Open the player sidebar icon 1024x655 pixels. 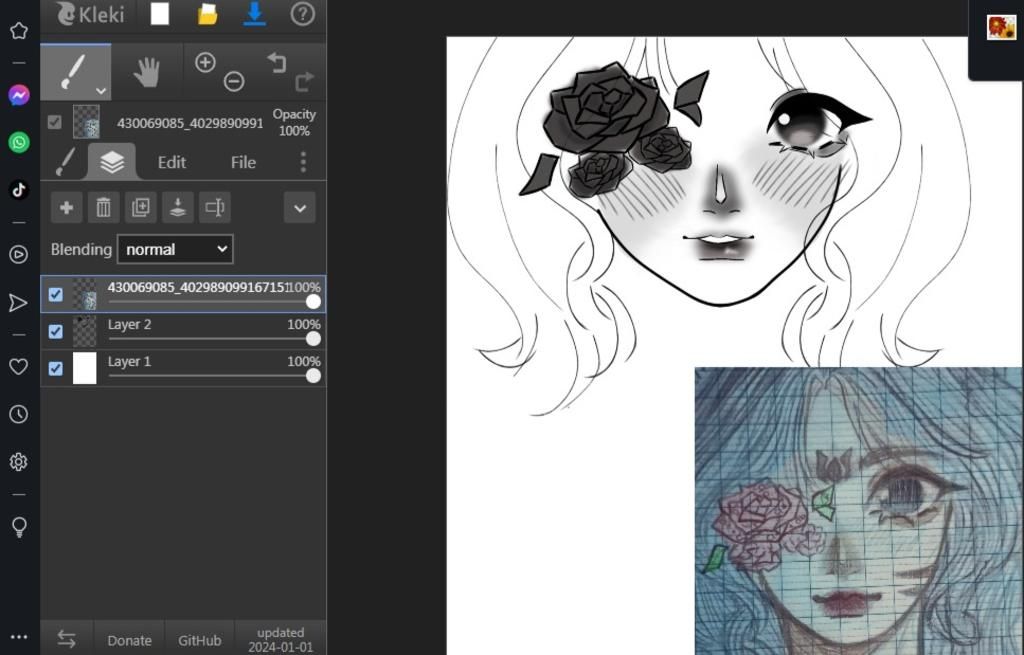[19, 254]
